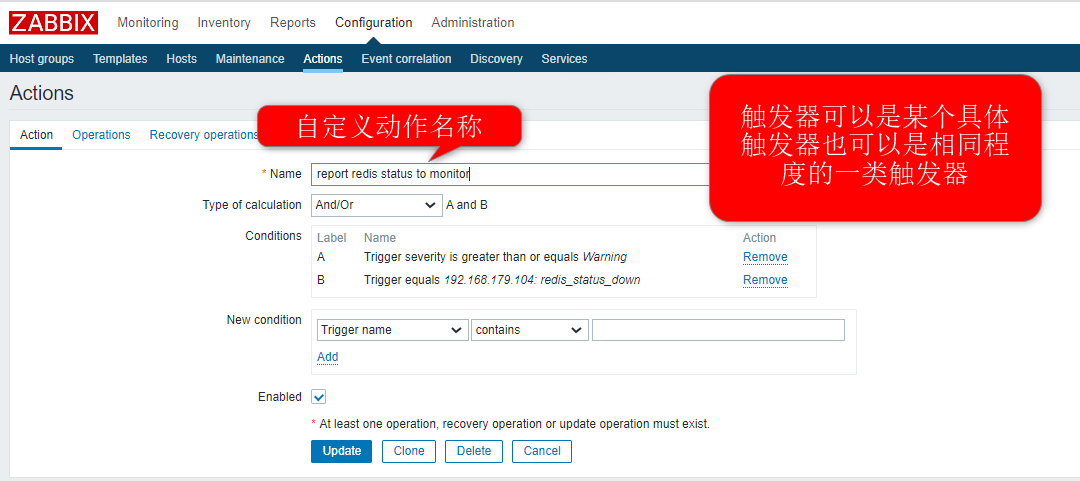Go to Services submenu

[x=564, y=59]
